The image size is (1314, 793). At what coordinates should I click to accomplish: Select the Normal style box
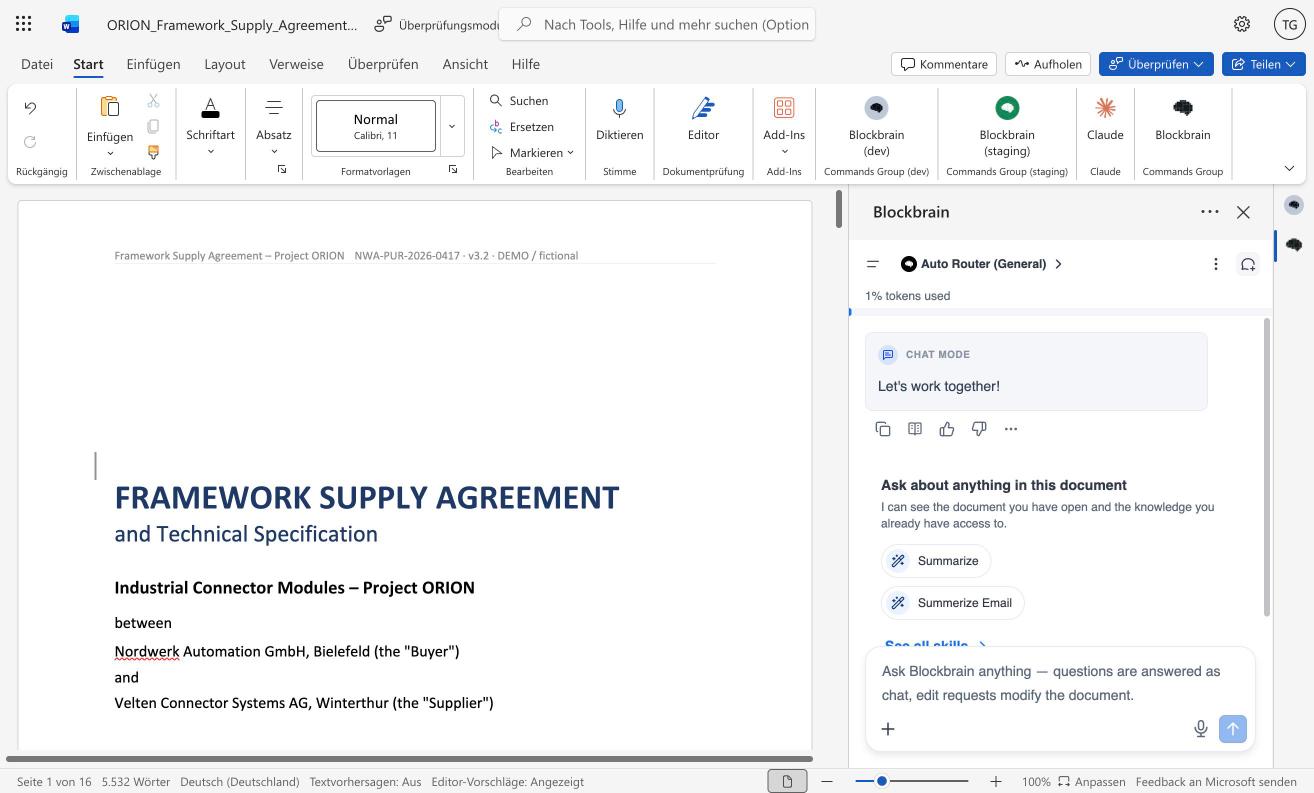coord(376,126)
